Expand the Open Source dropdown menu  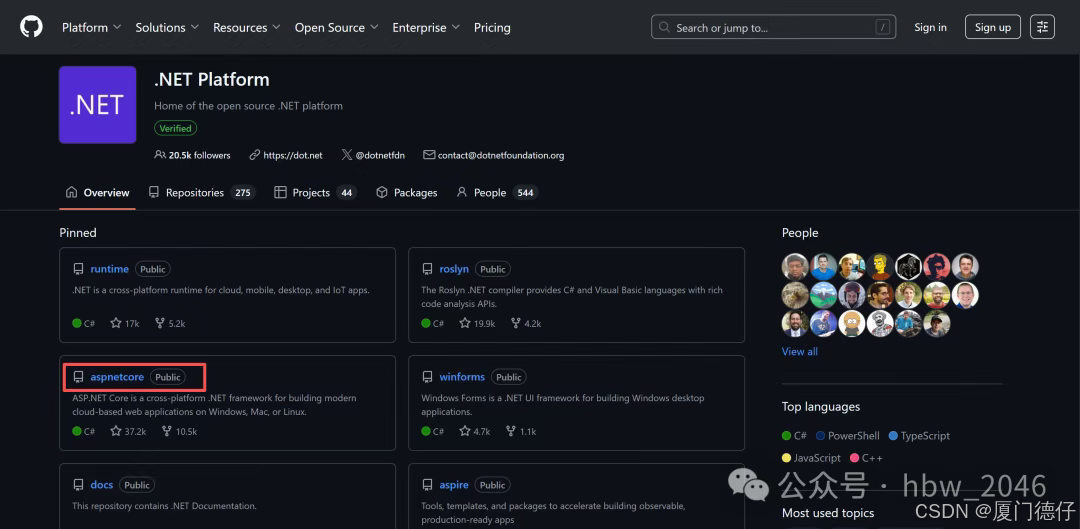click(x=337, y=28)
